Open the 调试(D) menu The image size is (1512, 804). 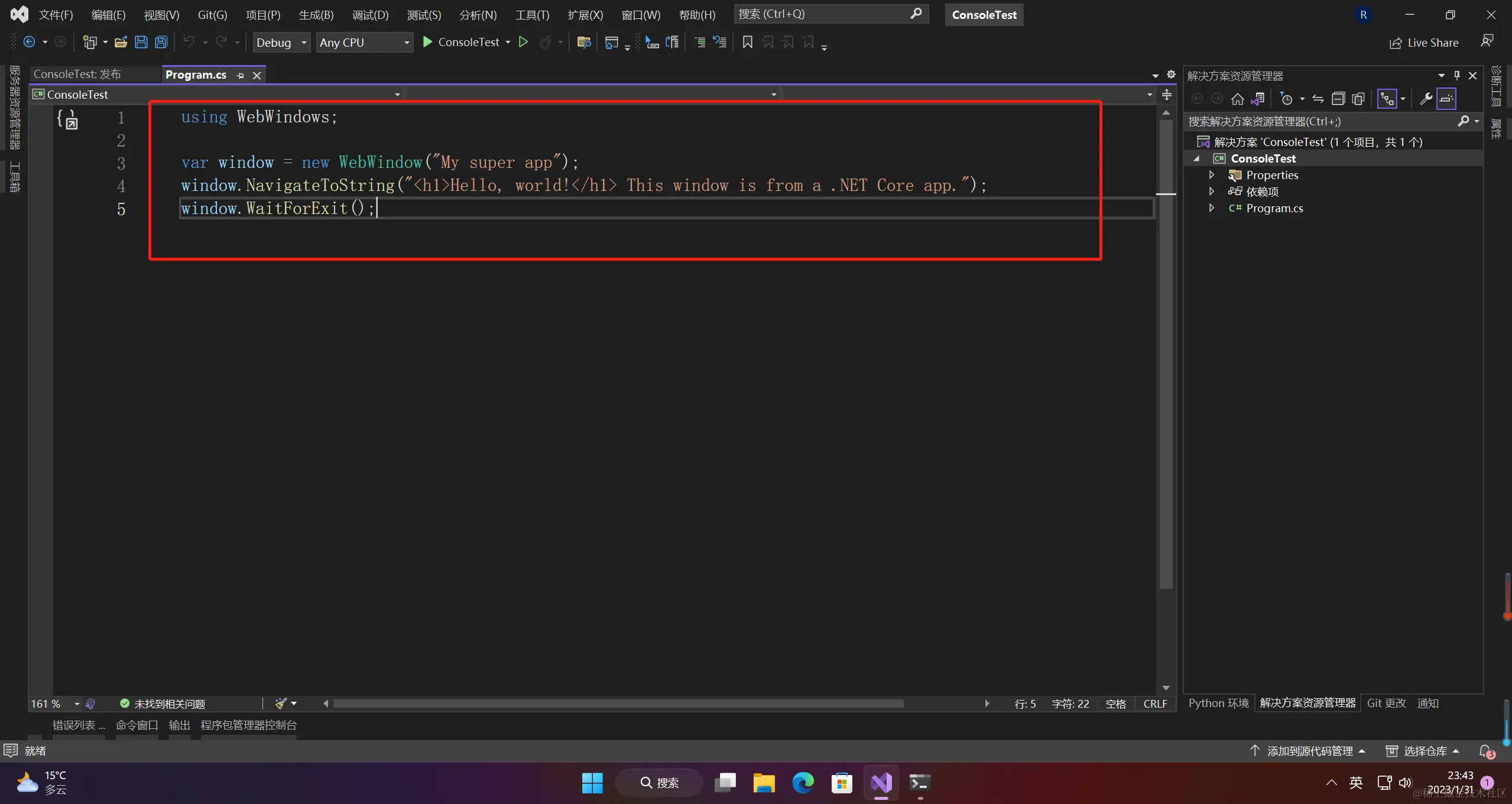pos(370,15)
